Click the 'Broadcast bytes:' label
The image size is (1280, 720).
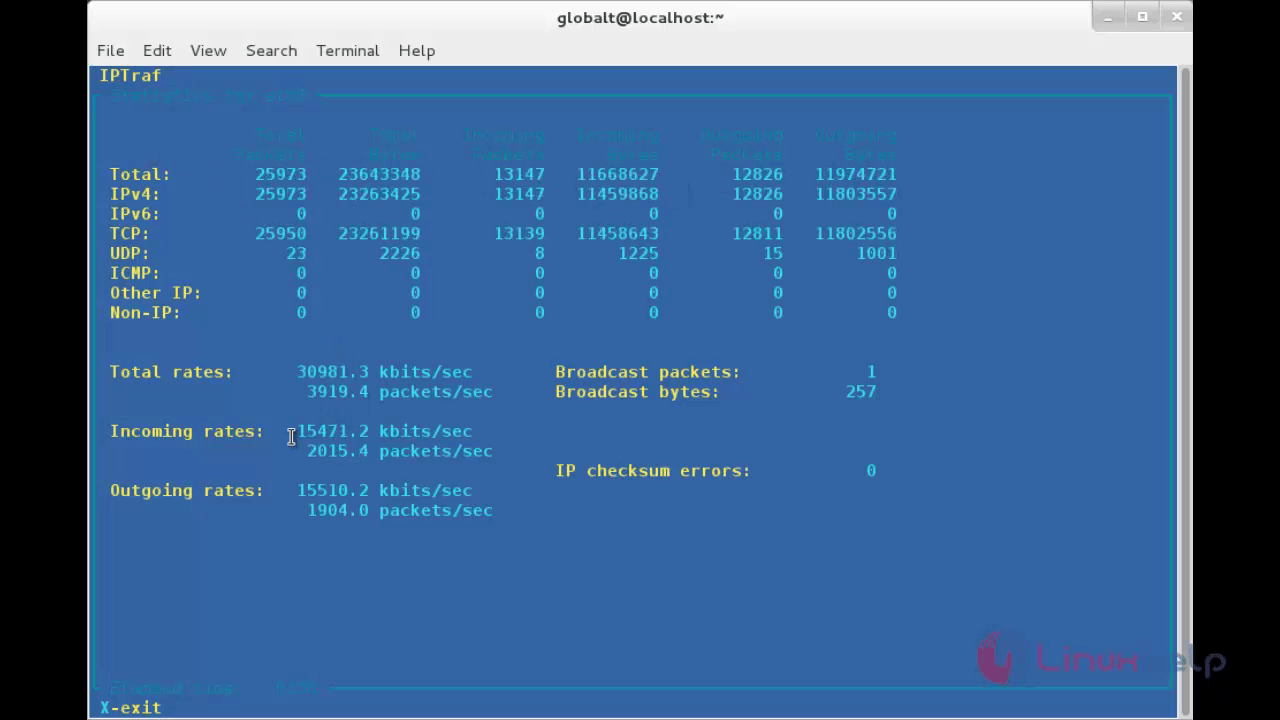638,392
